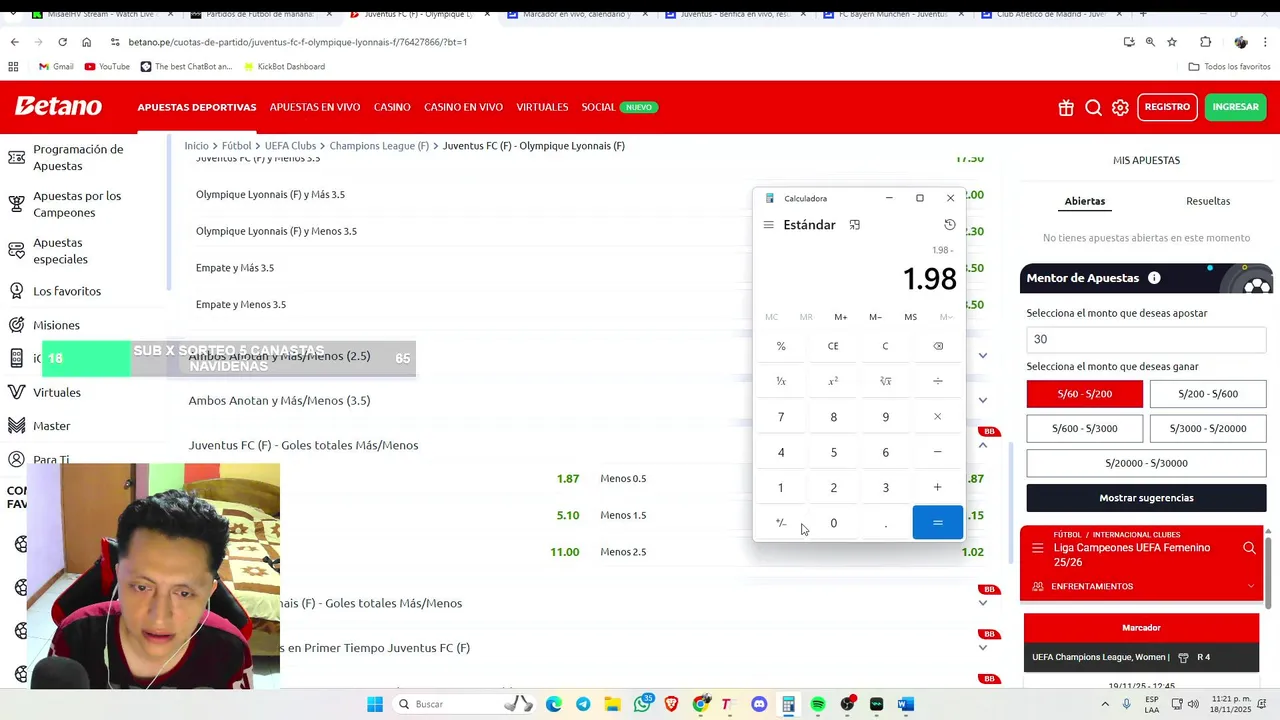Toggle Calculator keep-on-top mode icon

(x=855, y=225)
